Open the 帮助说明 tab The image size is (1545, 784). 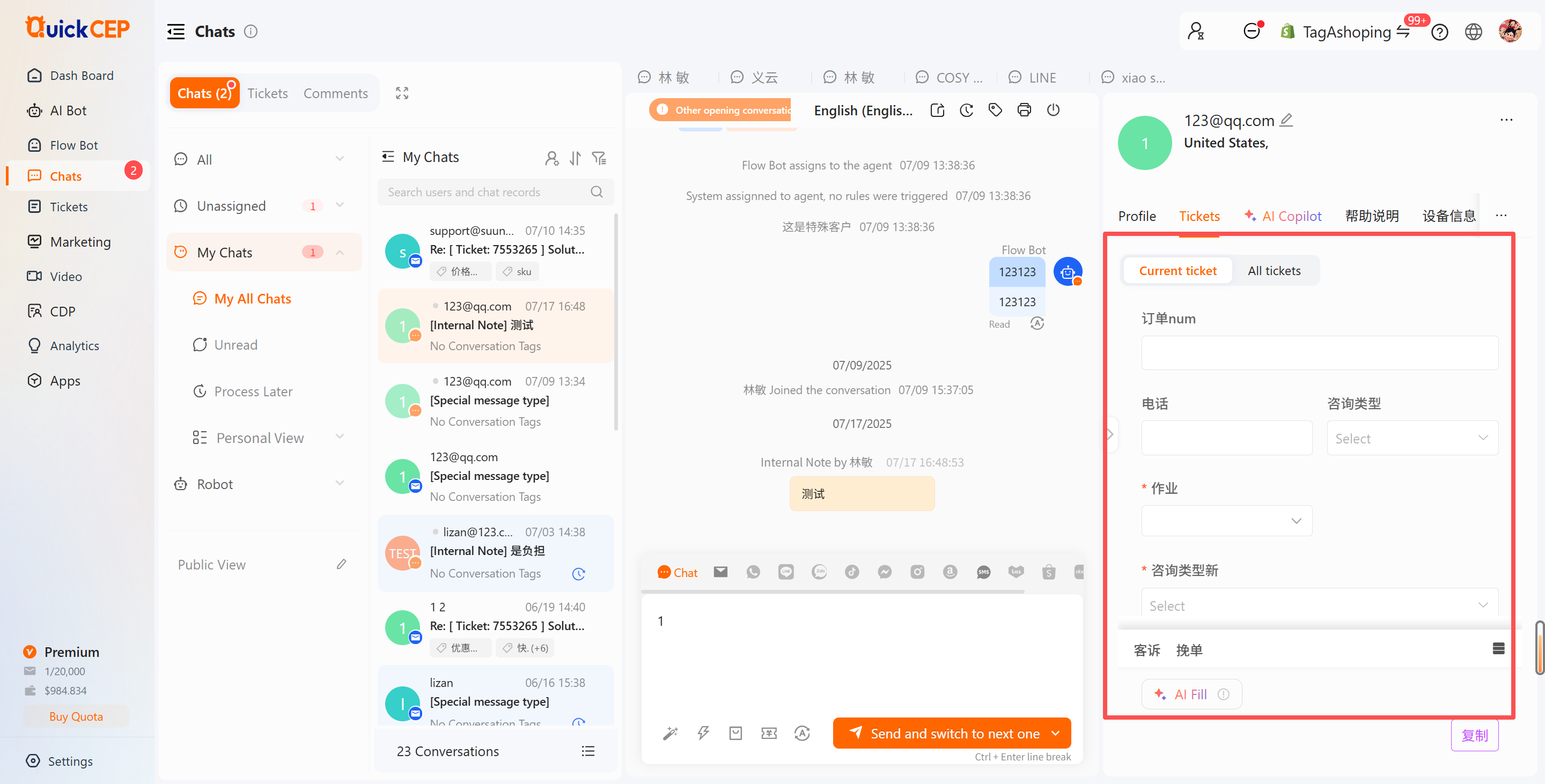pyautogui.click(x=1372, y=217)
